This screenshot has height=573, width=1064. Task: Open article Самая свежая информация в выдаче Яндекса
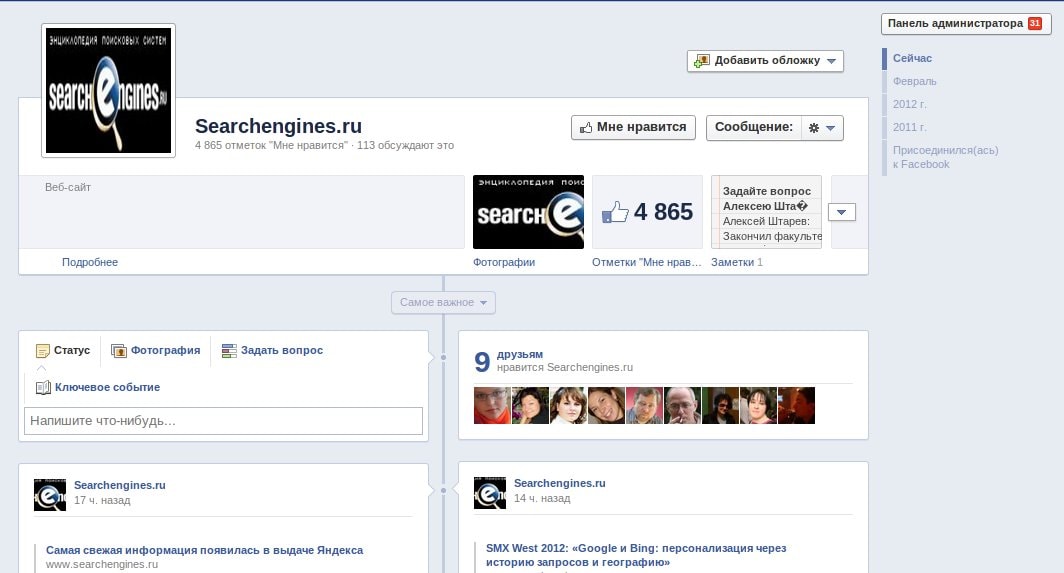click(204, 551)
